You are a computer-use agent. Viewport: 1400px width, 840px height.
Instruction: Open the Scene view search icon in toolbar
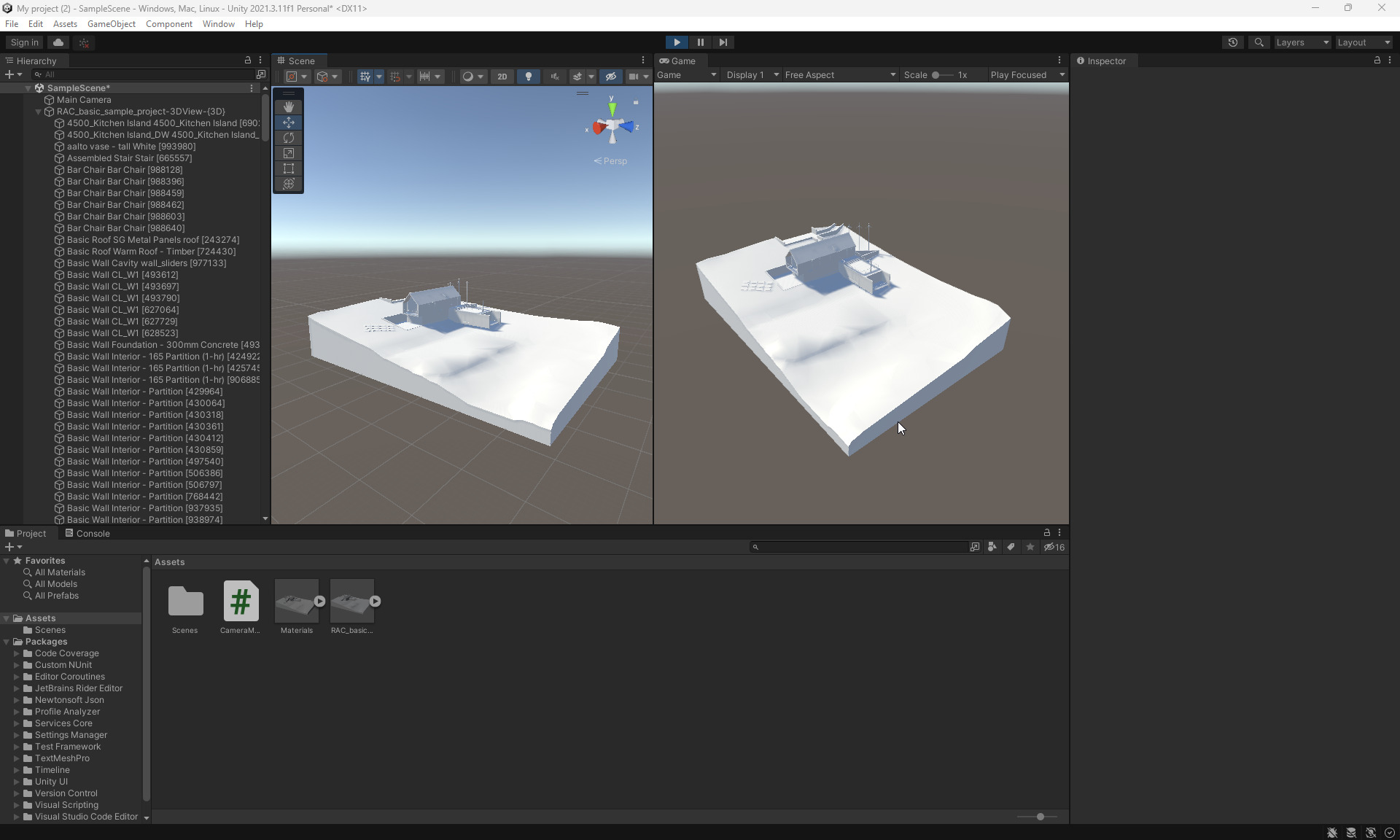pyautogui.click(x=1259, y=42)
